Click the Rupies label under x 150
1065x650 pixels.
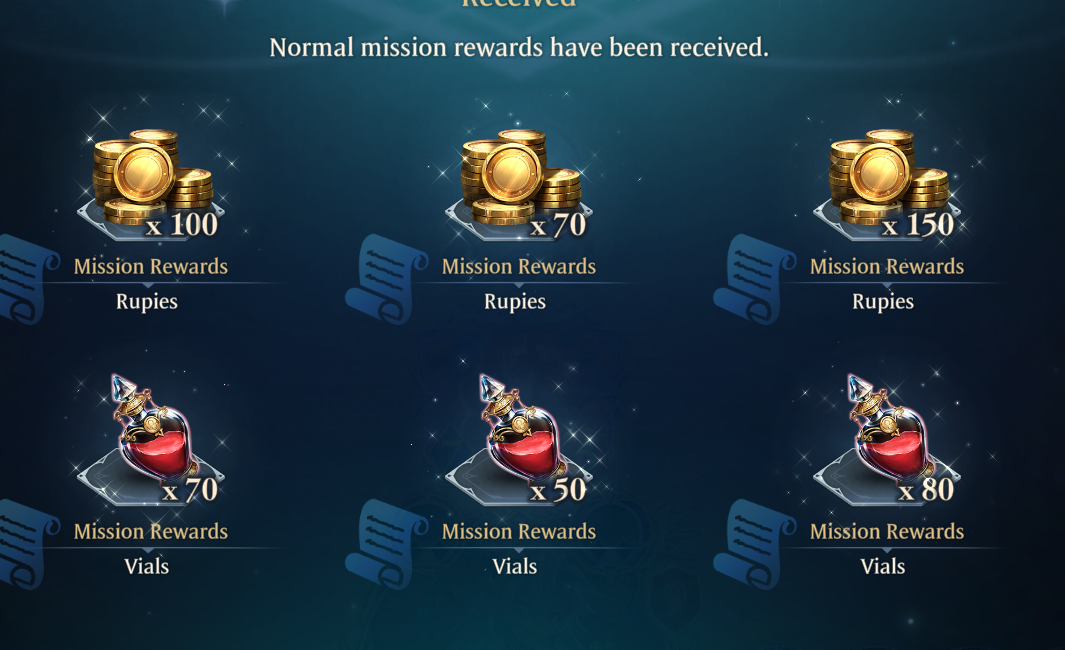coord(883,302)
